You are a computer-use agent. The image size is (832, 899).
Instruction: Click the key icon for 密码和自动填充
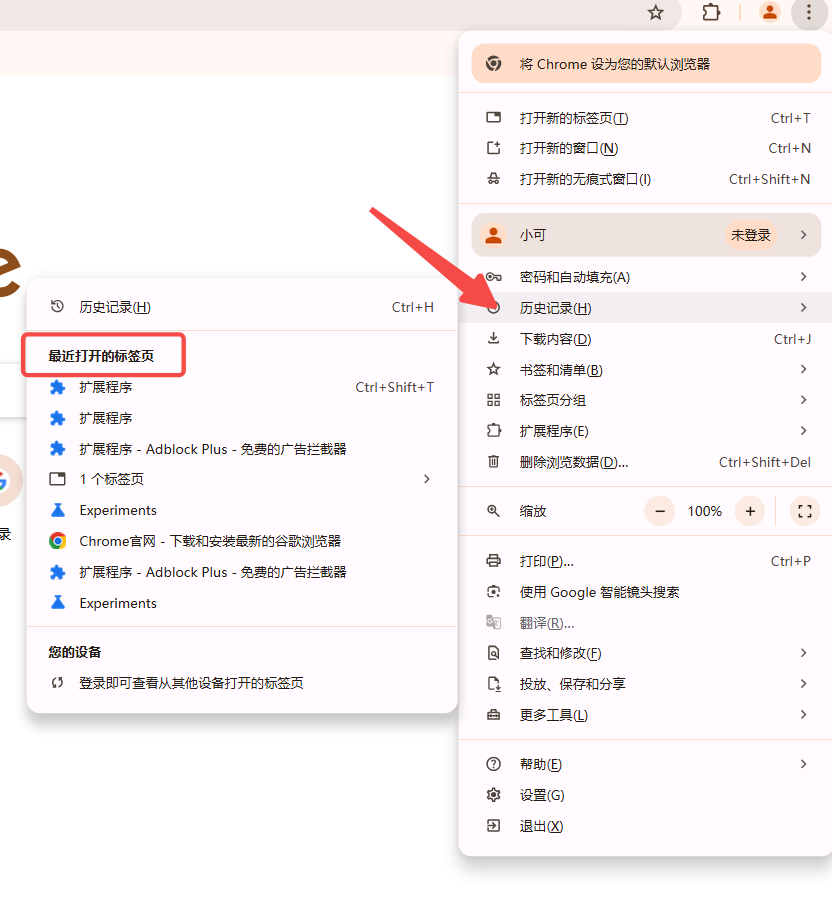pos(493,277)
